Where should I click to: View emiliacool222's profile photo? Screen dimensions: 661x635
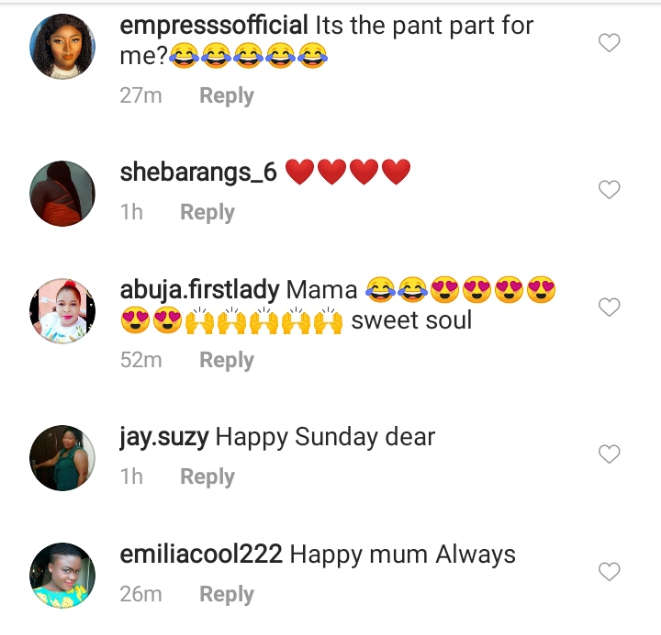(x=62, y=575)
